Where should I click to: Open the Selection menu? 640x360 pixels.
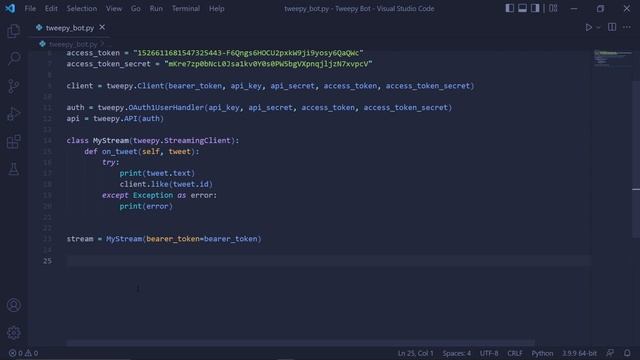[x=82, y=8]
